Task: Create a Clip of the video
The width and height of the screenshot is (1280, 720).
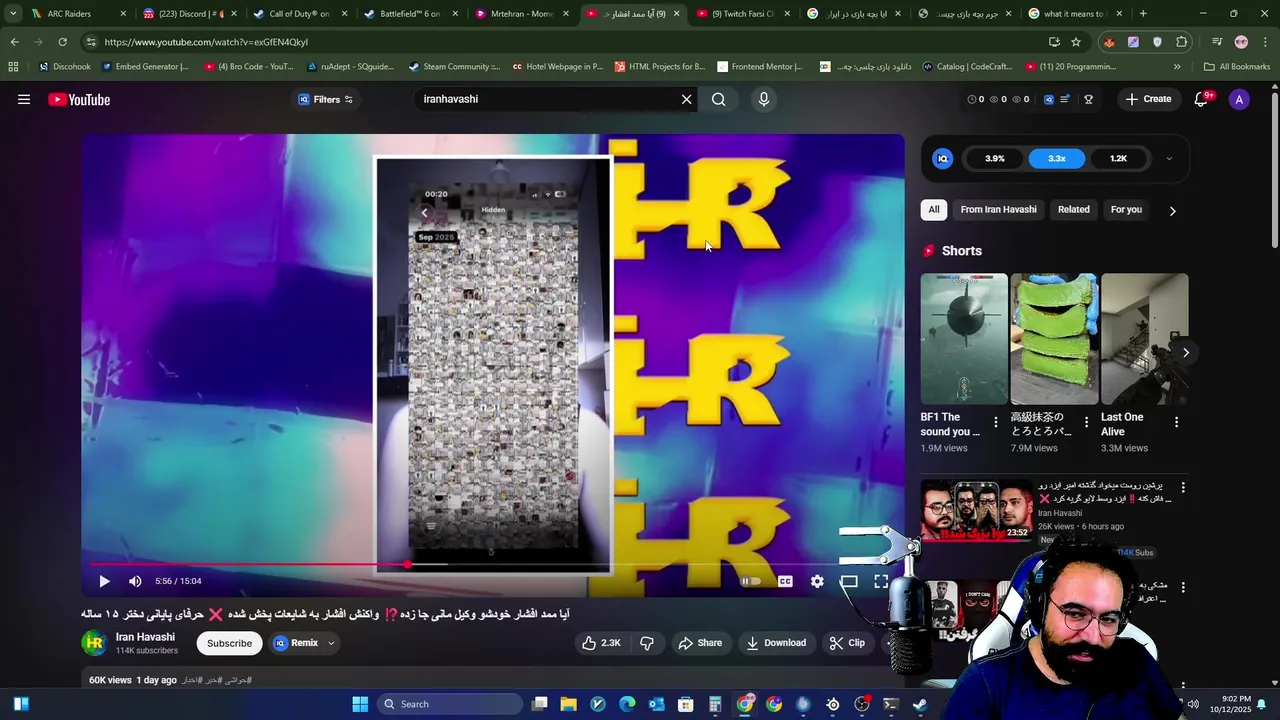Action: [x=847, y=643]
